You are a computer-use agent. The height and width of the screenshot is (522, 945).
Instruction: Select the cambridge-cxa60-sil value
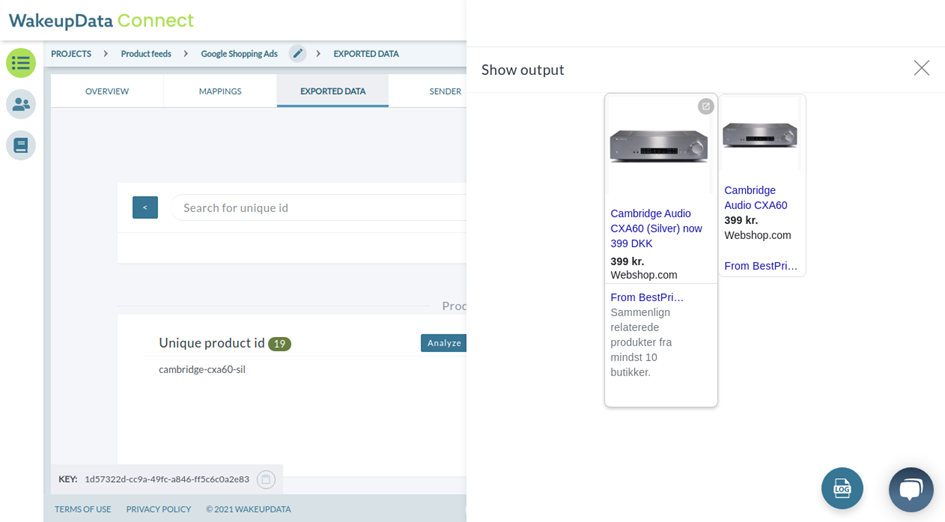202,369
